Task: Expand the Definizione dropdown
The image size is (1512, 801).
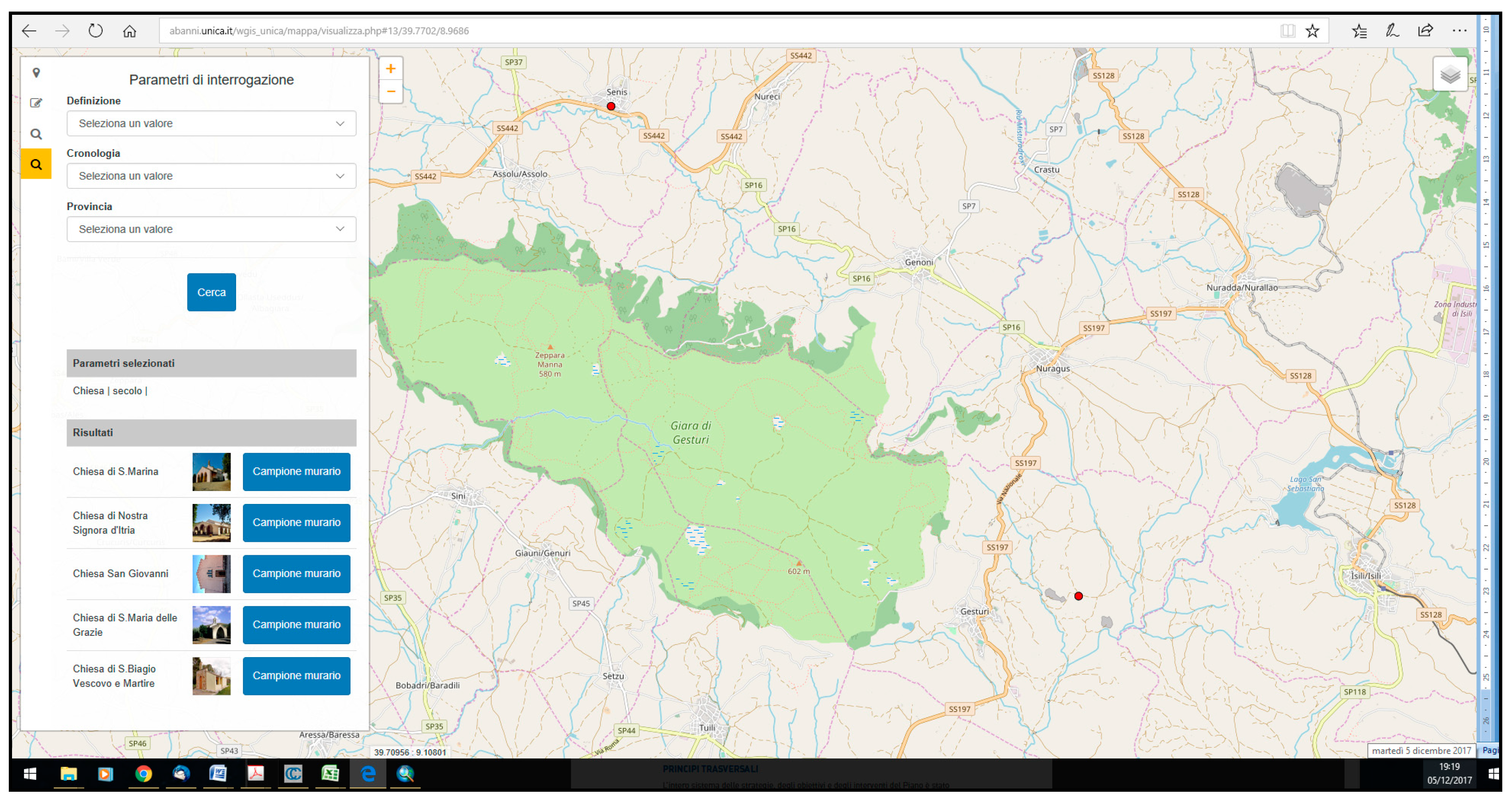Action: (211, 123)
